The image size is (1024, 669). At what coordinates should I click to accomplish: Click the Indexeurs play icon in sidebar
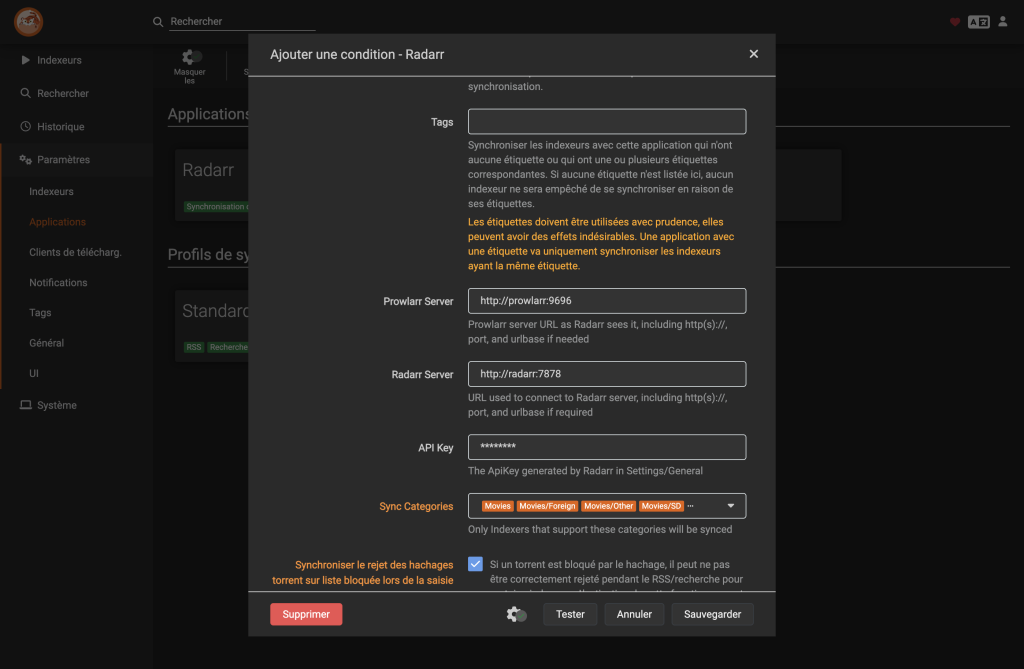pos(25,60)
